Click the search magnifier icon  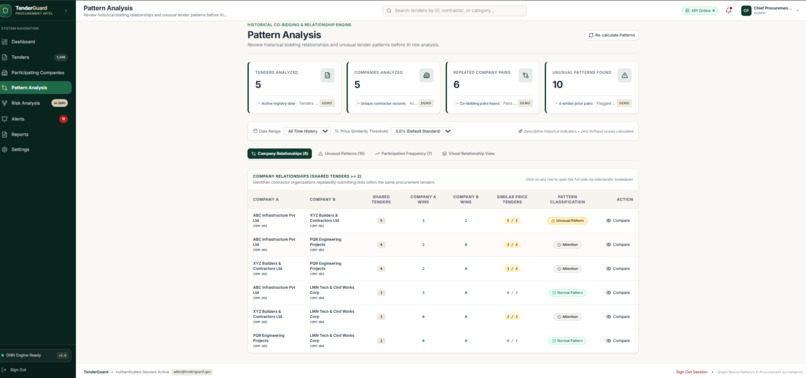(389, 10)
